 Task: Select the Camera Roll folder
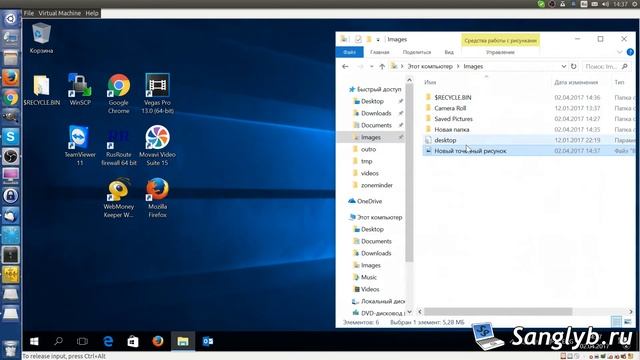coord(450,108)
